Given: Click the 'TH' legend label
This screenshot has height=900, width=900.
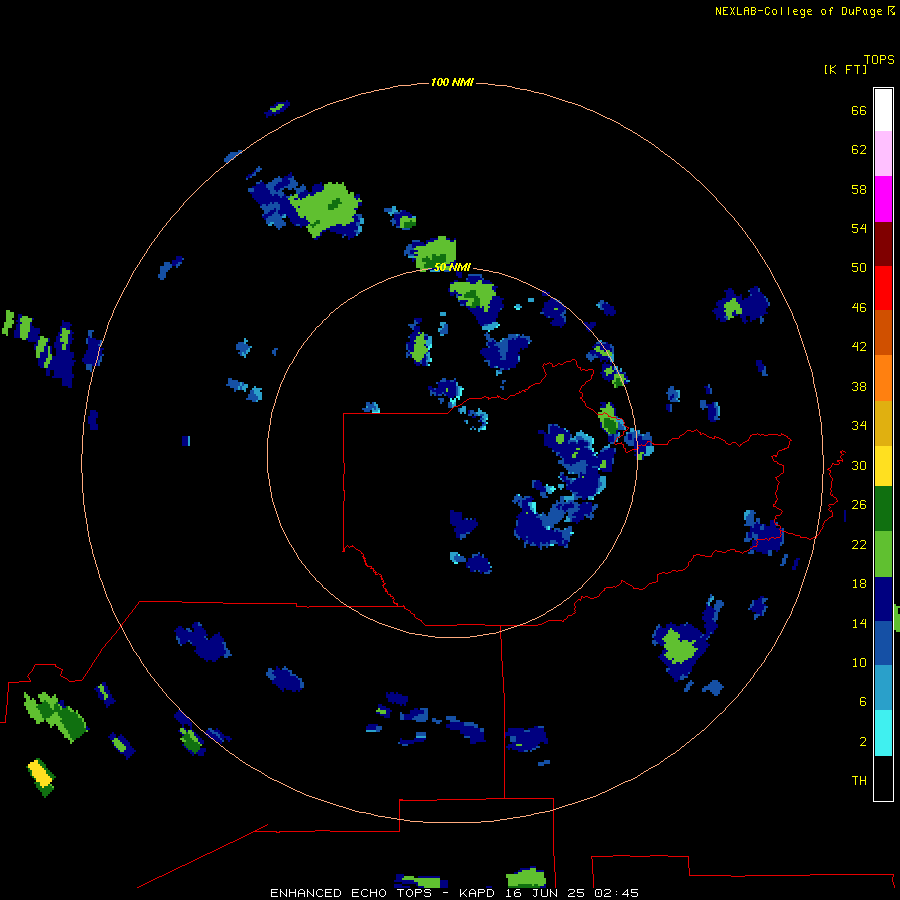Looking at the screenshot, I should (x=859, y=781).
